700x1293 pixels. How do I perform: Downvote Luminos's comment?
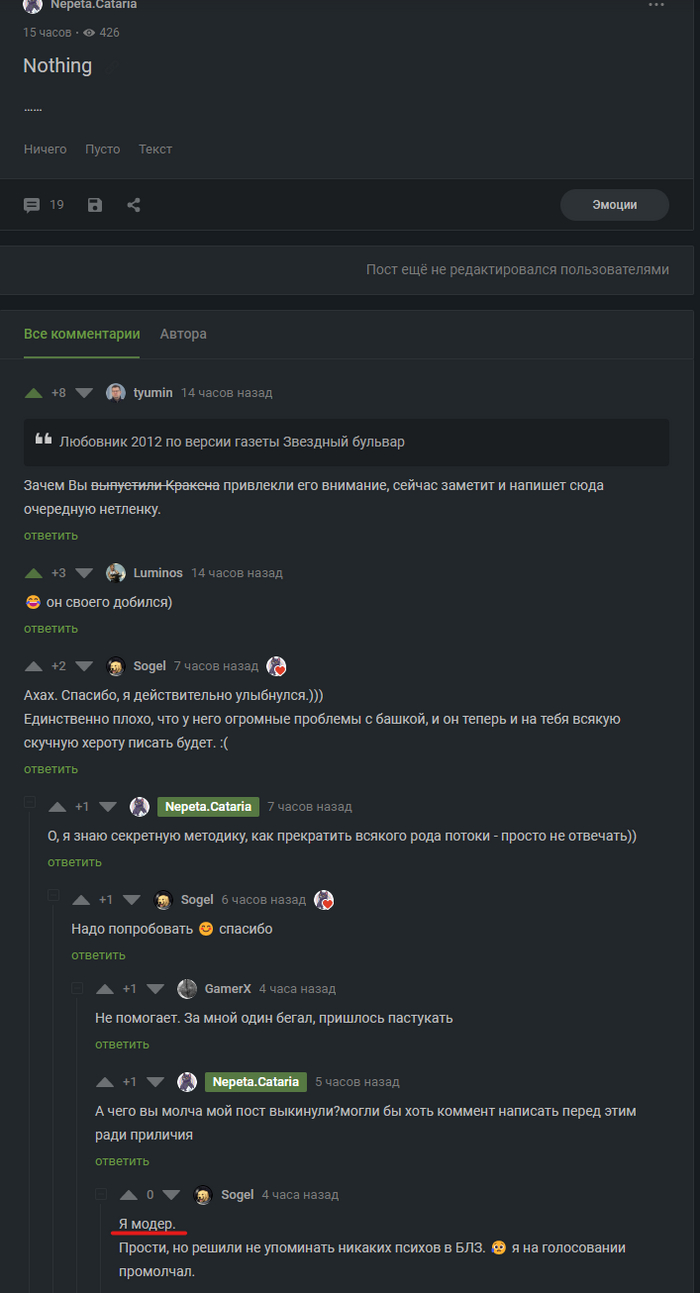tap(84, 573)
